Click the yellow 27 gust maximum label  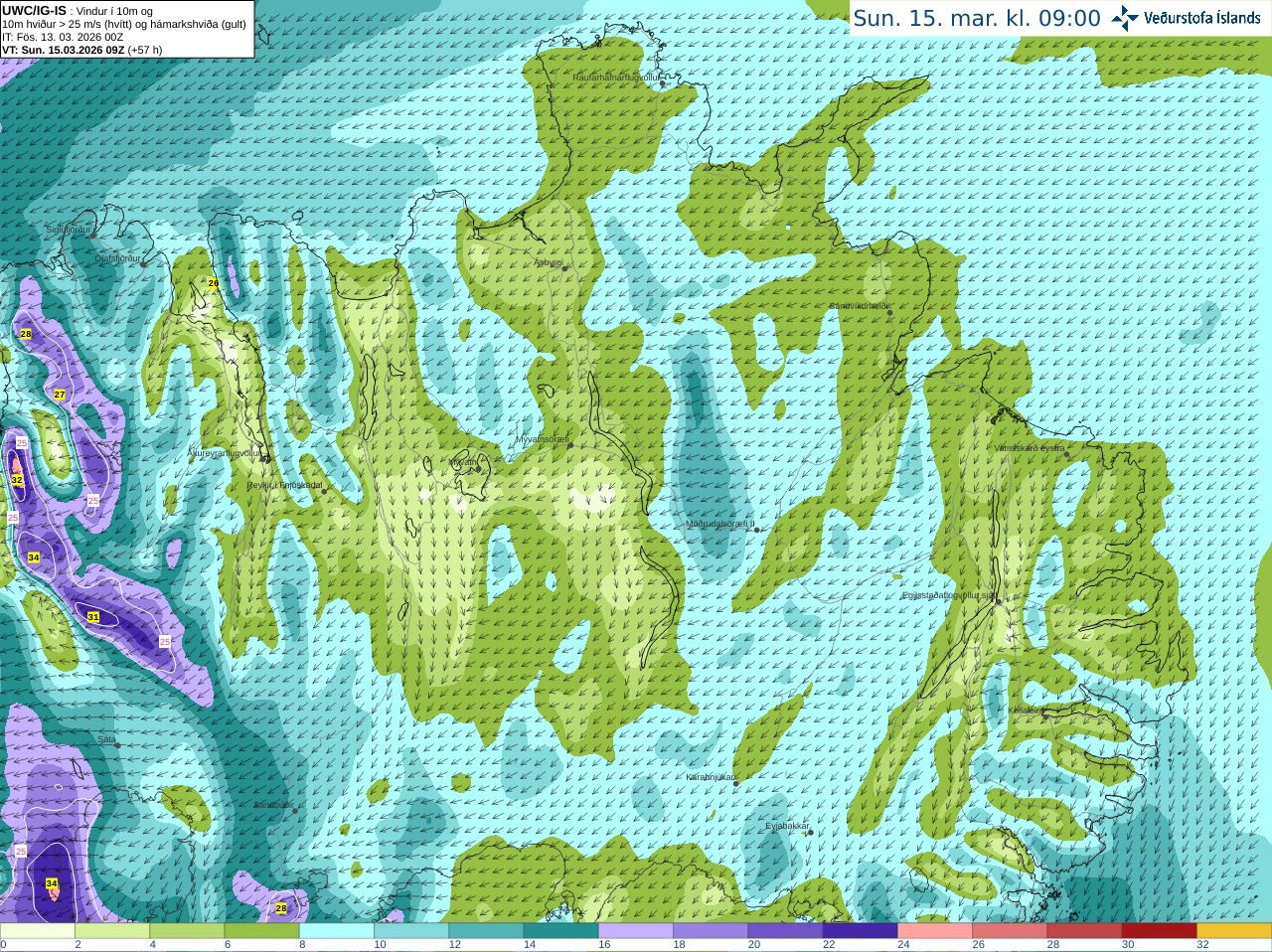point(60,395)
